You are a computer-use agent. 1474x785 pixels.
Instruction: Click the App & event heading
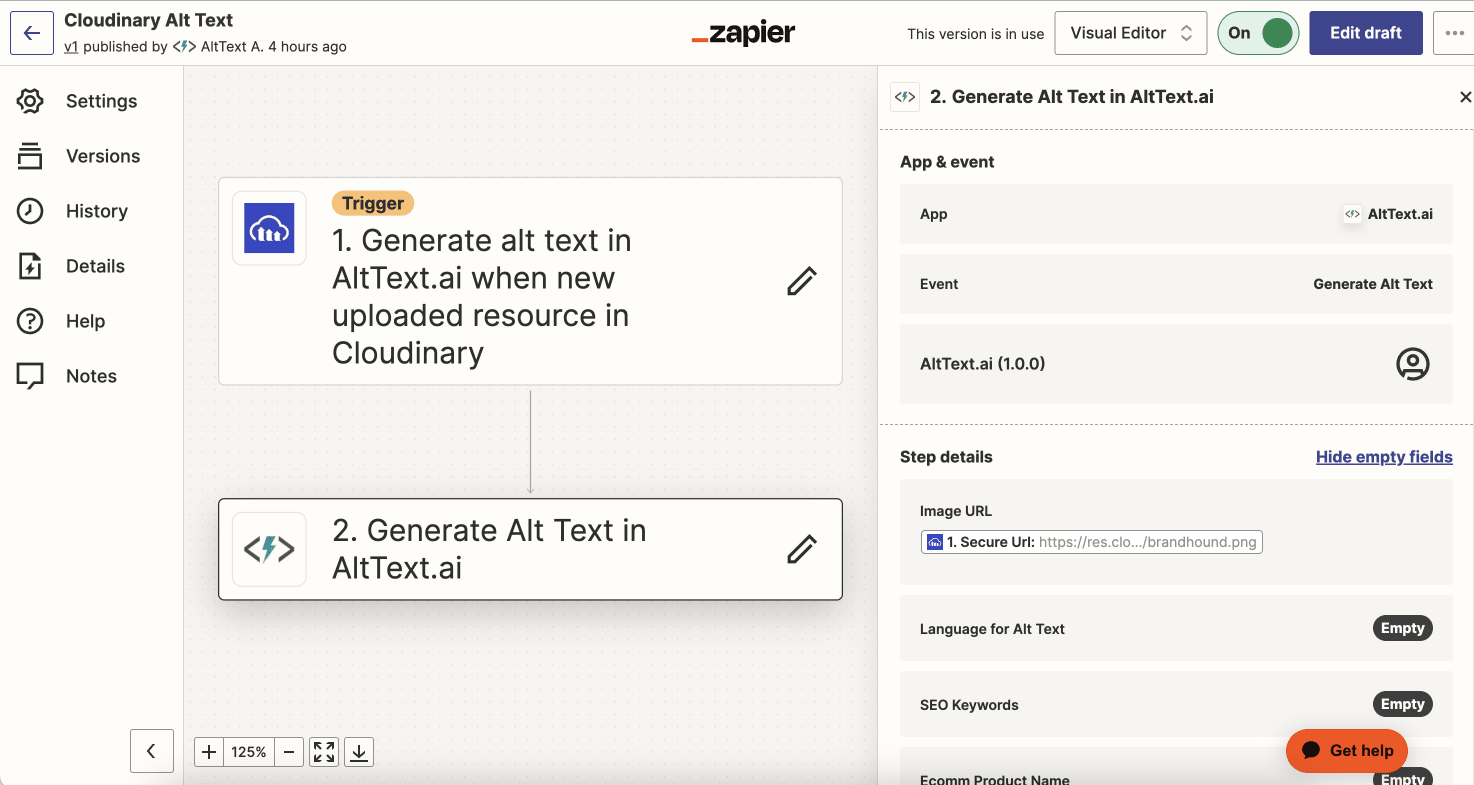pyautogui.click(x=947, y=162)
